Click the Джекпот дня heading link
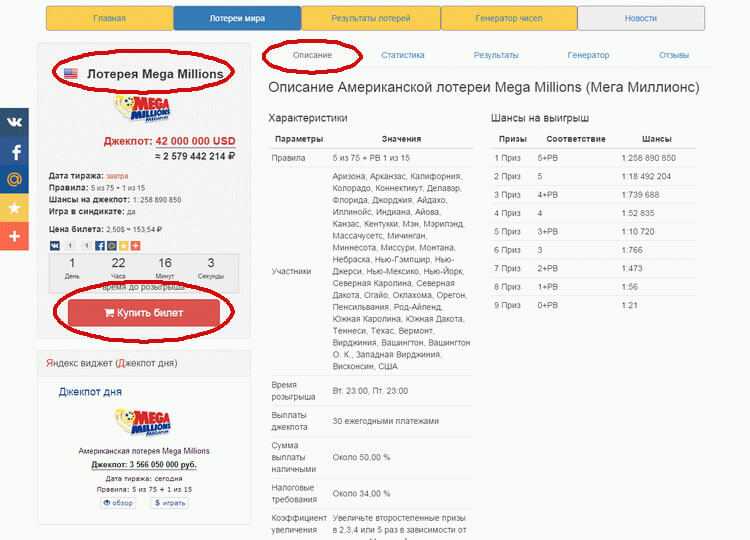Screen dimensions: 750x540 pyautogui.click(x=90, y=392)
